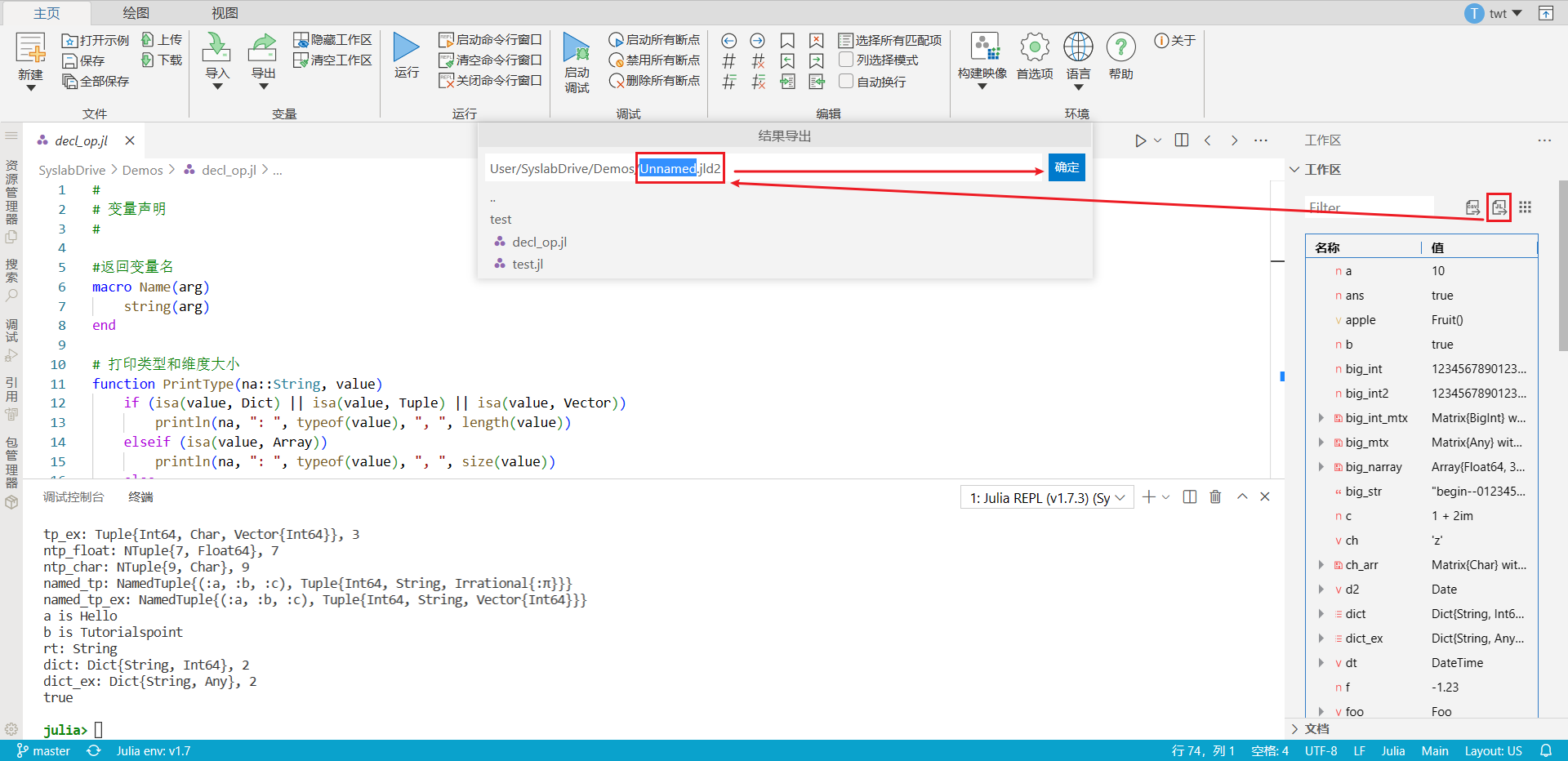This screenshot has height=761, width=1568.
Task: Click the 关于 about button
Action: (x=1175, y=41)
